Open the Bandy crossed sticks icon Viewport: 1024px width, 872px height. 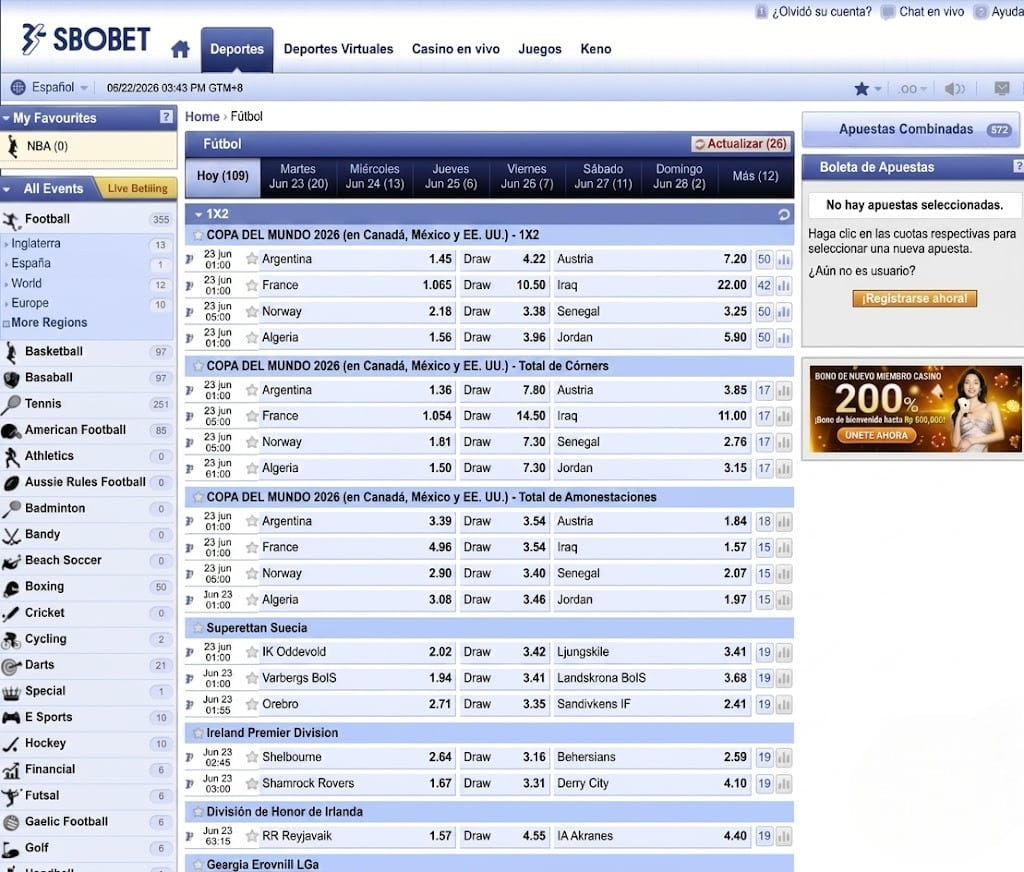[11, 536]
